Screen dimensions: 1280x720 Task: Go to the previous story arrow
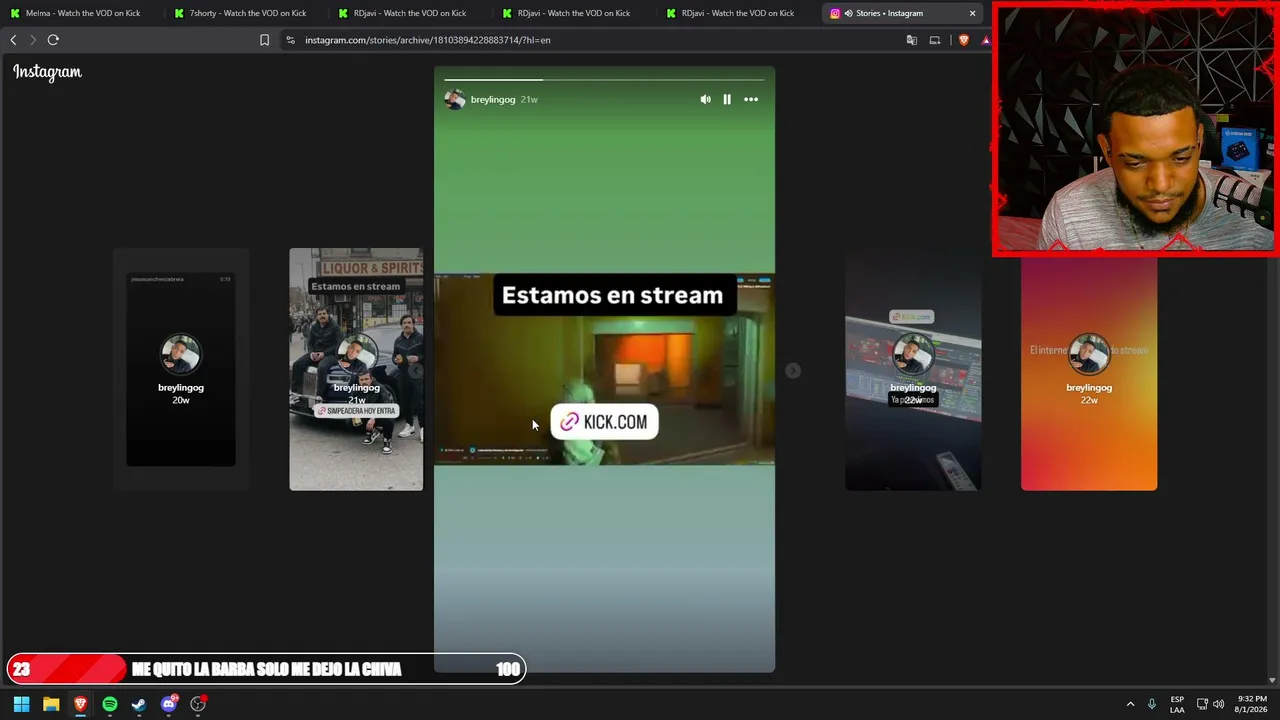tap(416, 370)
